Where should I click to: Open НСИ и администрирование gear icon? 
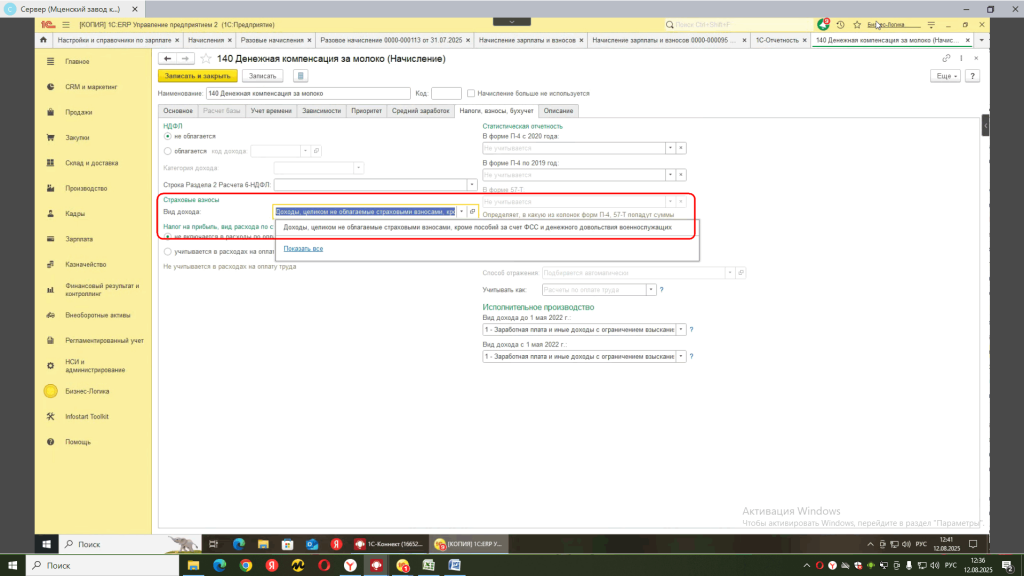(50, 366)
